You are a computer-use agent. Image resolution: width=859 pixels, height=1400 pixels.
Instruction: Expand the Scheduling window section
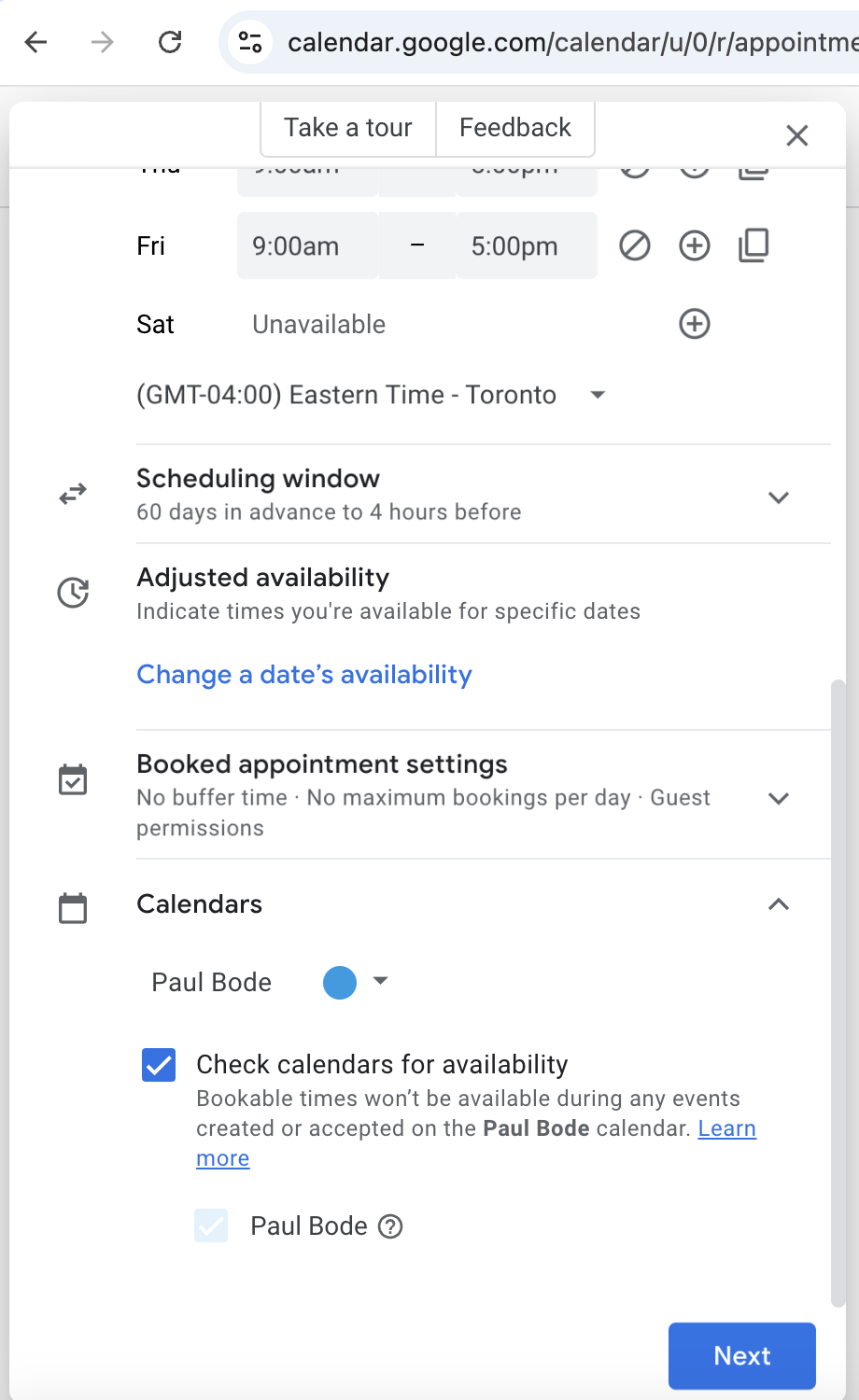(778, 497)
